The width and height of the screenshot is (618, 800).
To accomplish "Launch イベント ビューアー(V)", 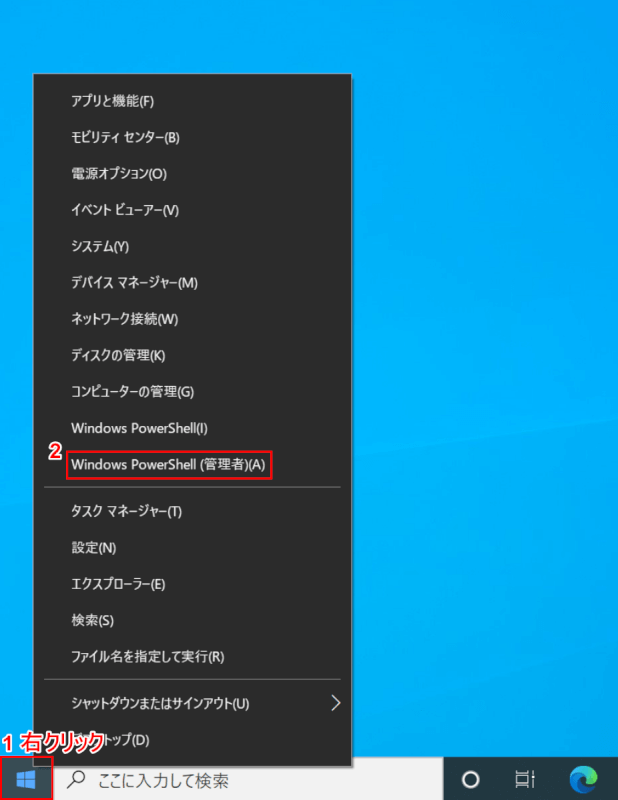I will 192,210.
